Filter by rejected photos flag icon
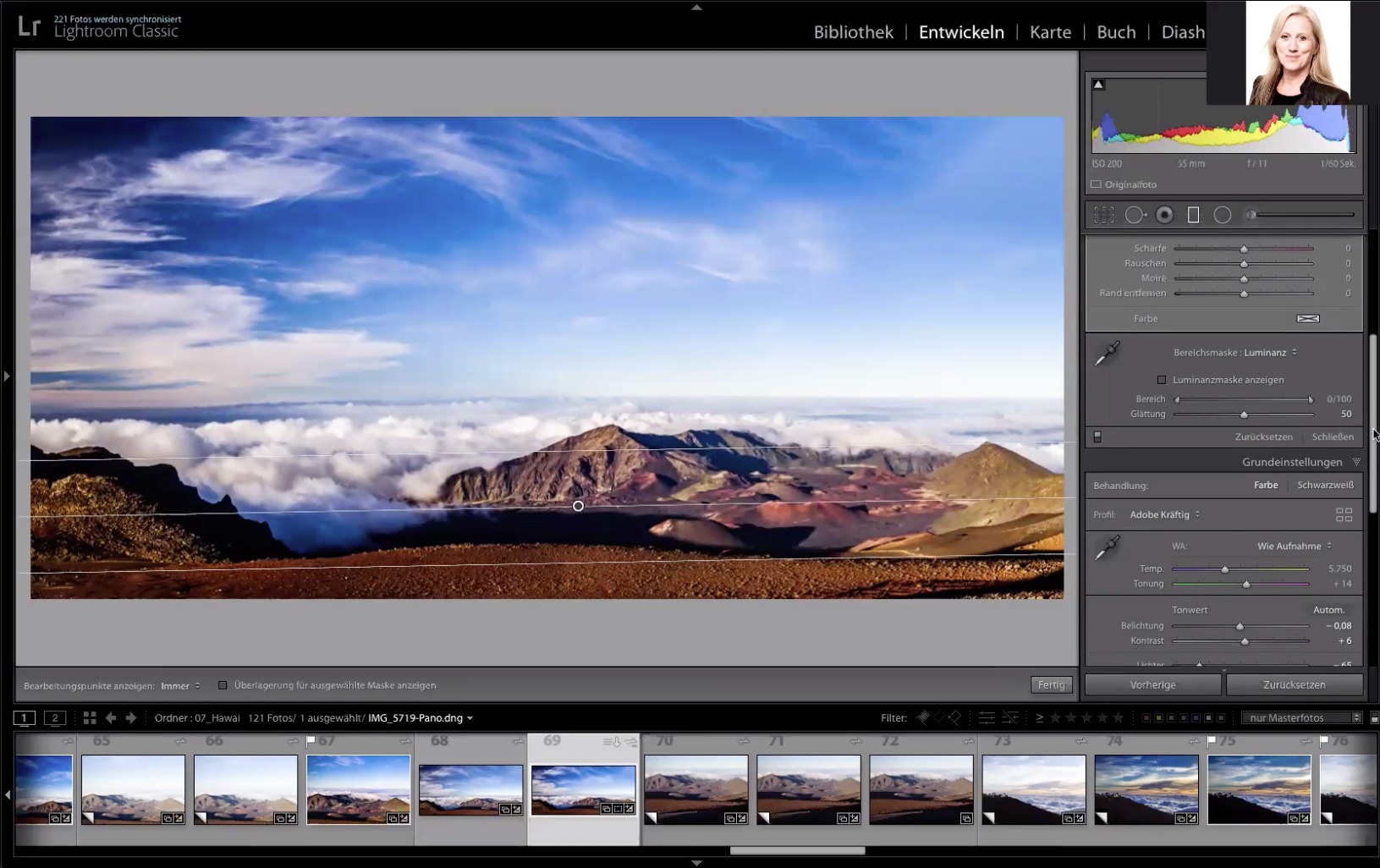 [x=954, y=717]
